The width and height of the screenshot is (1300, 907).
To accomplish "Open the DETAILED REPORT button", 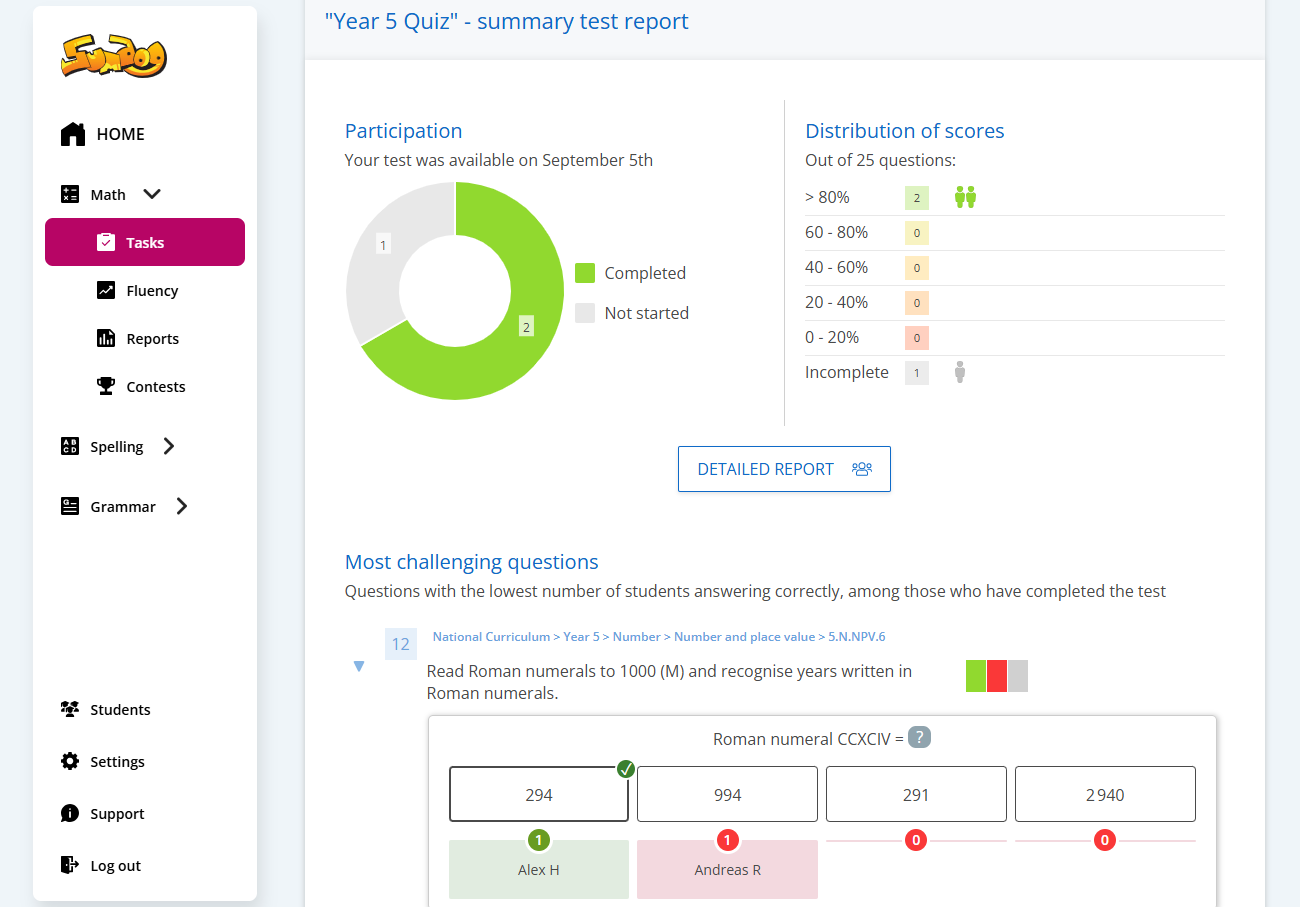I will pyautogui.click(x=784, y=469).
